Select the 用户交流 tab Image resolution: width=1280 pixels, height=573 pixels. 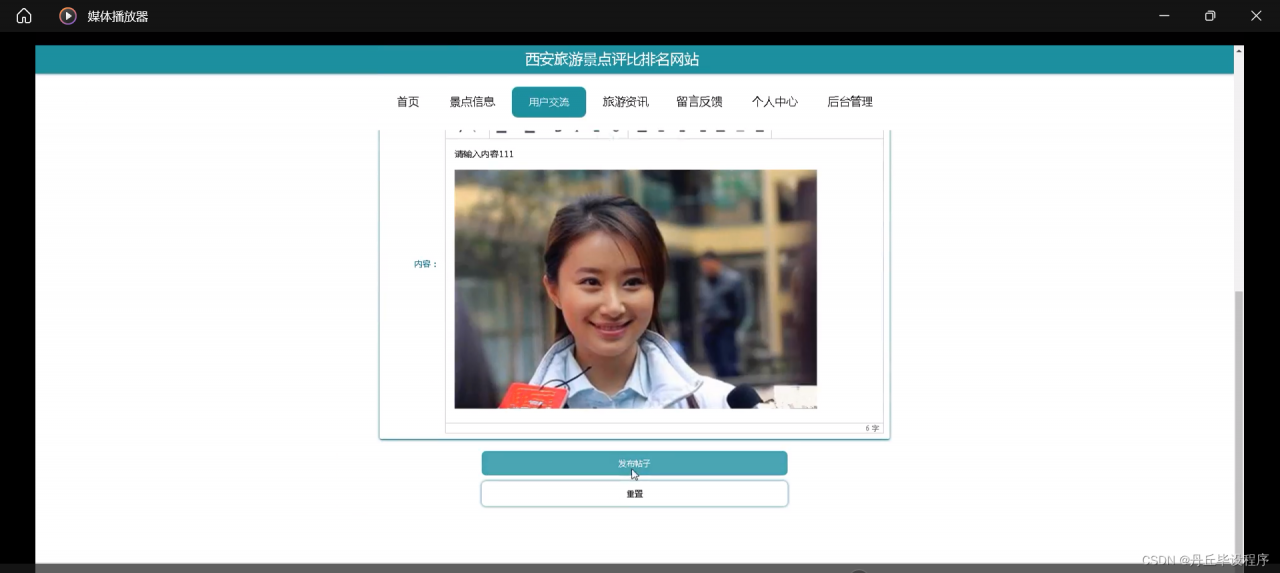pos(549,102)
